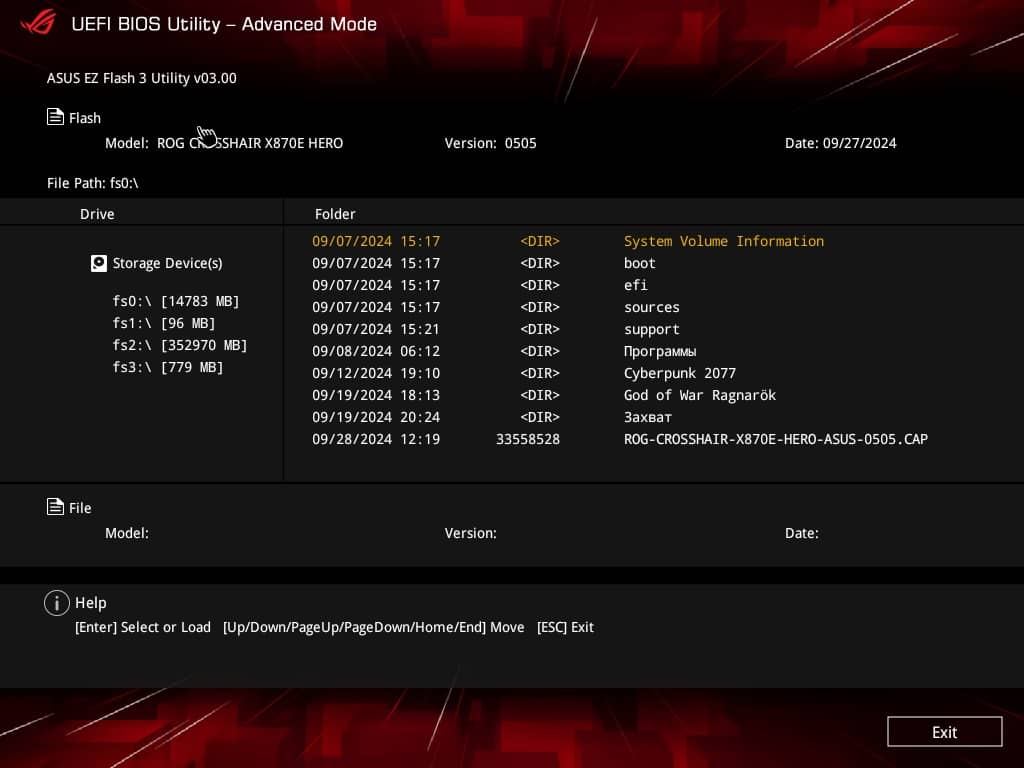
Task: Click the [Enter] Select or Load hint
Action: 143,627
